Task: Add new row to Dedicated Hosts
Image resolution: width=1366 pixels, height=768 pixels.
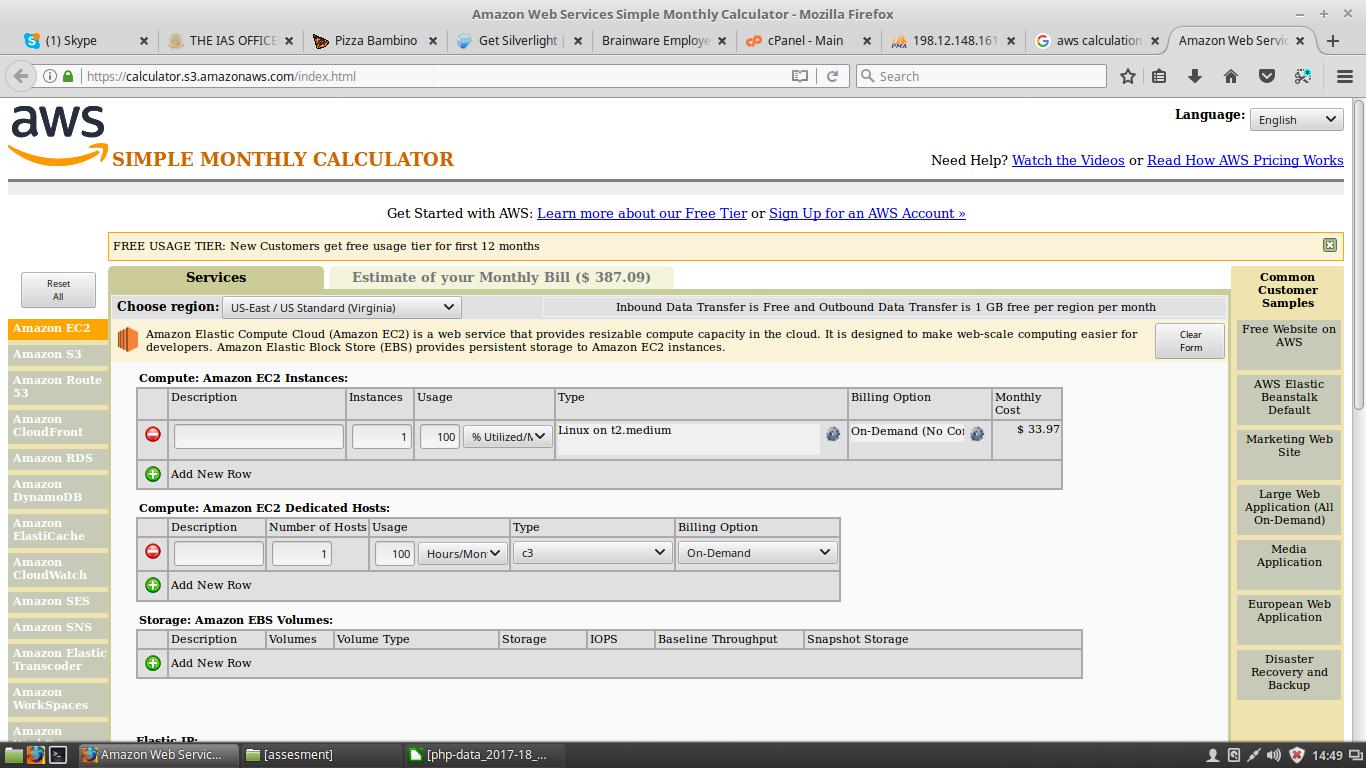Action: [153, 585]
